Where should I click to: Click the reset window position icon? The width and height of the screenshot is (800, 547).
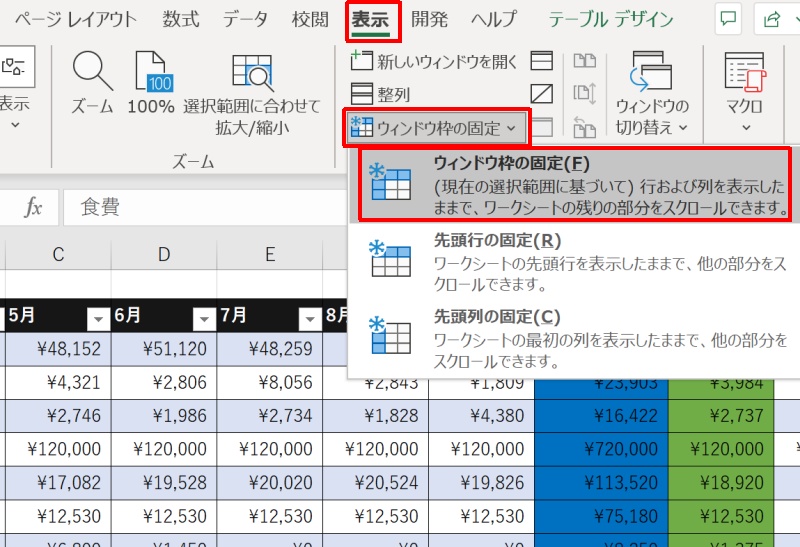[584, 127]
